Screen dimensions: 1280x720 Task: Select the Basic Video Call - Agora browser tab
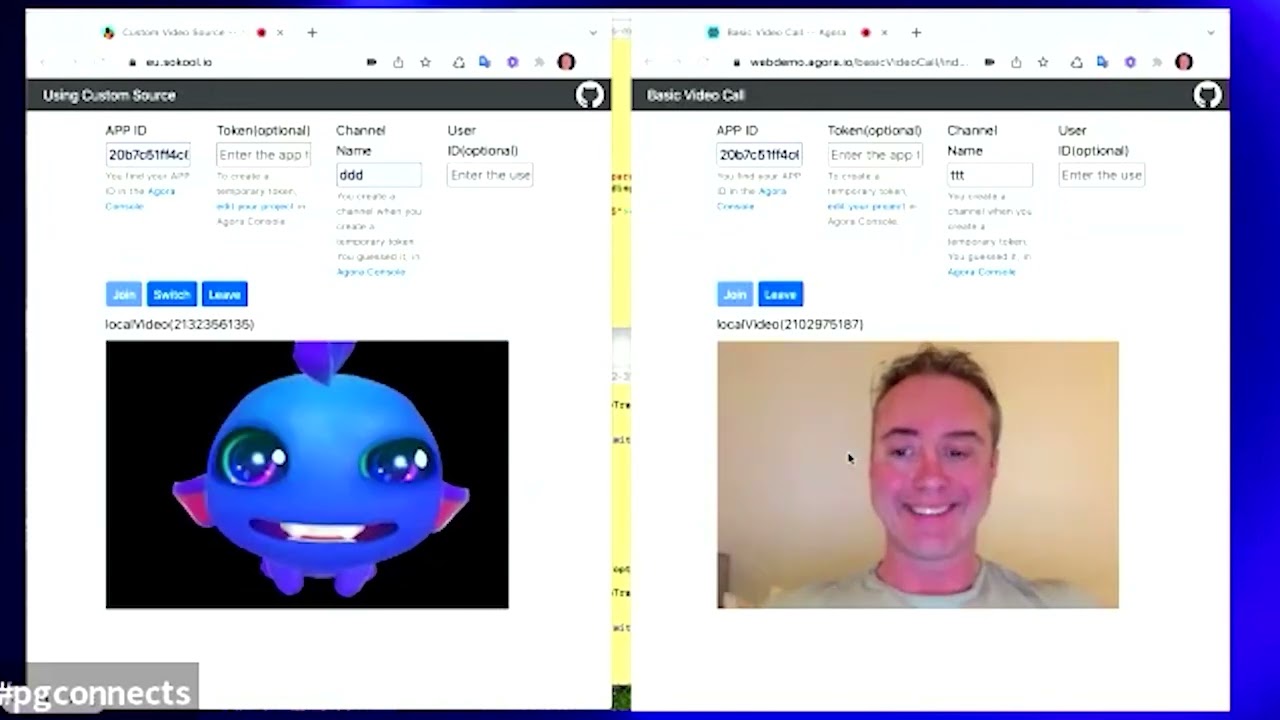798,33
